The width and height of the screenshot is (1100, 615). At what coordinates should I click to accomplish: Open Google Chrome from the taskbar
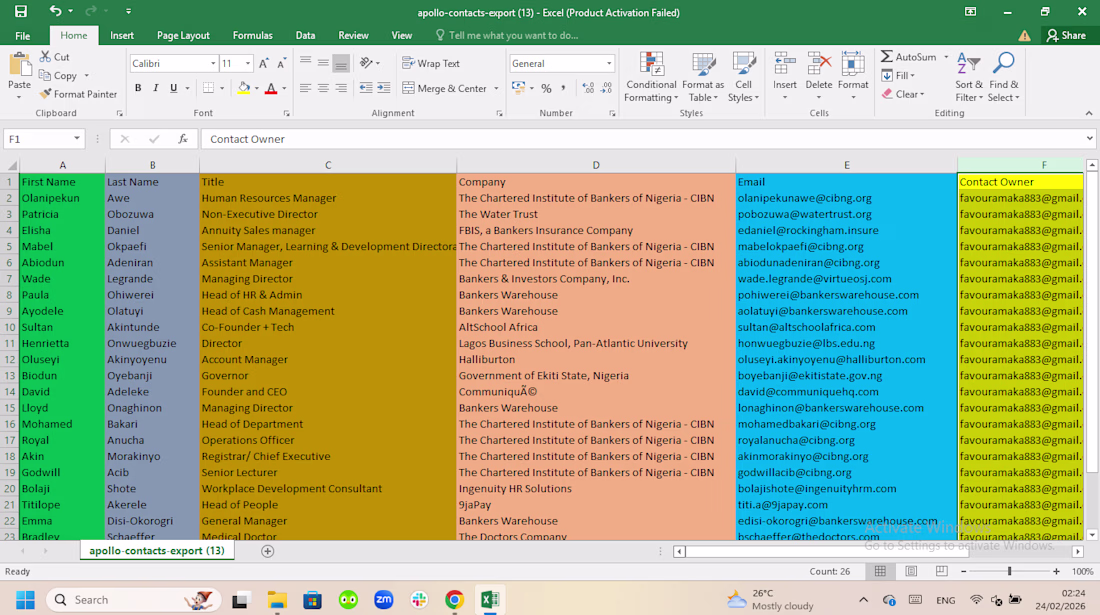pos(455,600)
